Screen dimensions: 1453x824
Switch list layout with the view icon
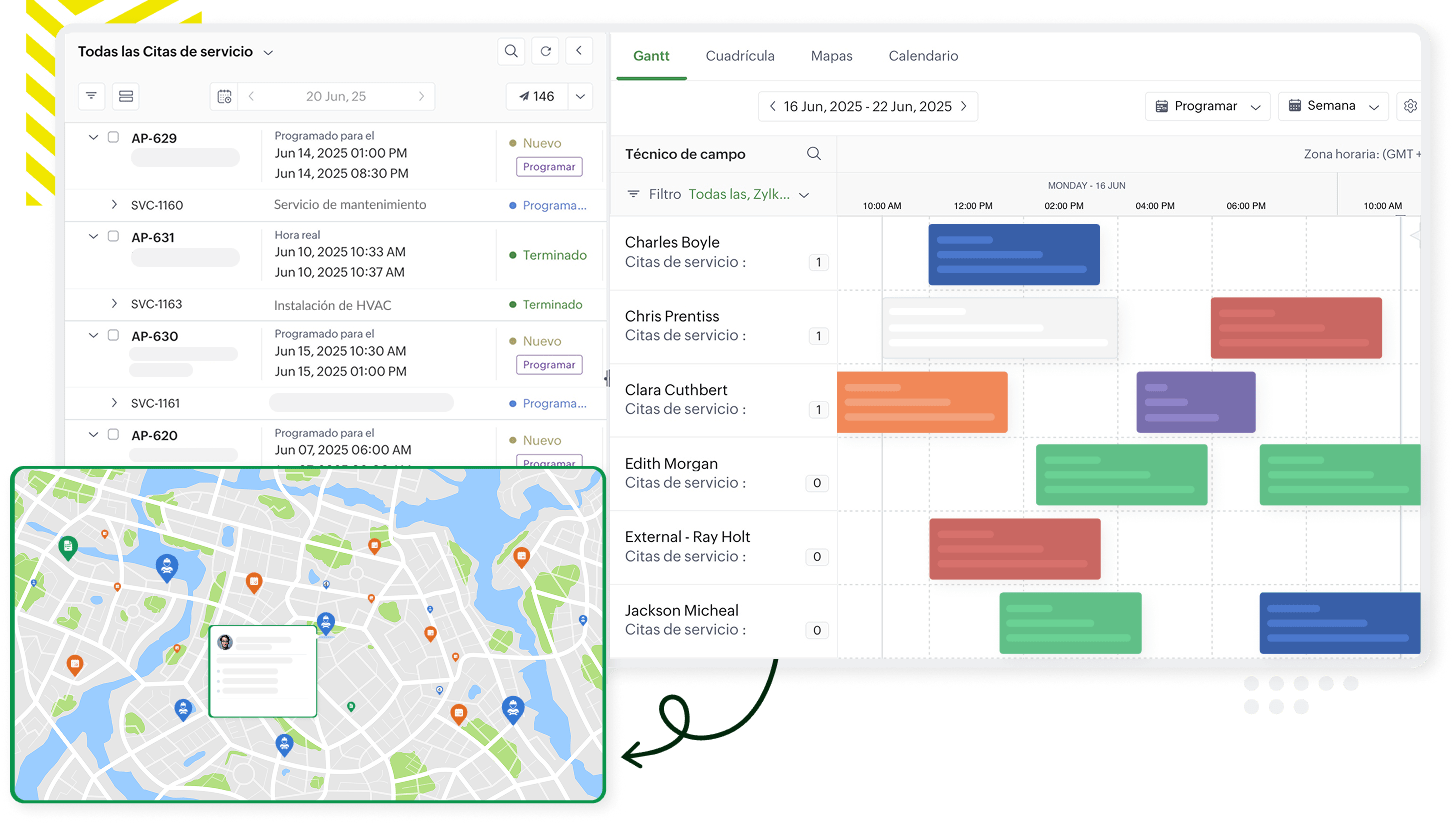pyautogui.click(x=125, y=96)
